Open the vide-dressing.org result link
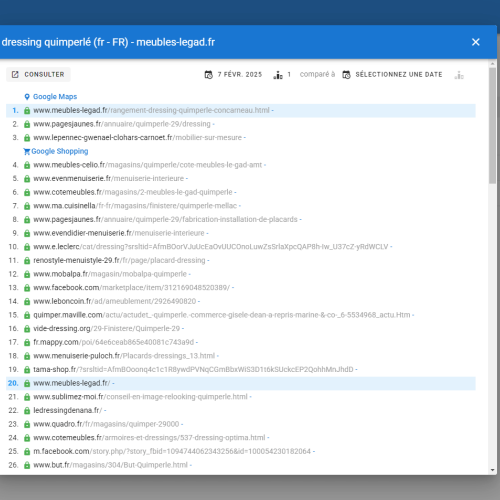 click(x=106, y=329)
